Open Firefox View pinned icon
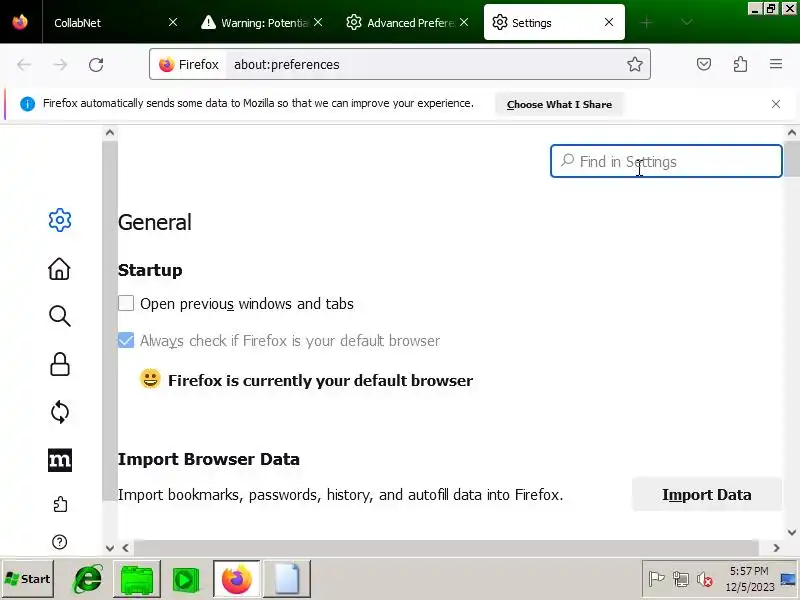The height and width of the screenshot is (600, 800). (x=20, y=22)
